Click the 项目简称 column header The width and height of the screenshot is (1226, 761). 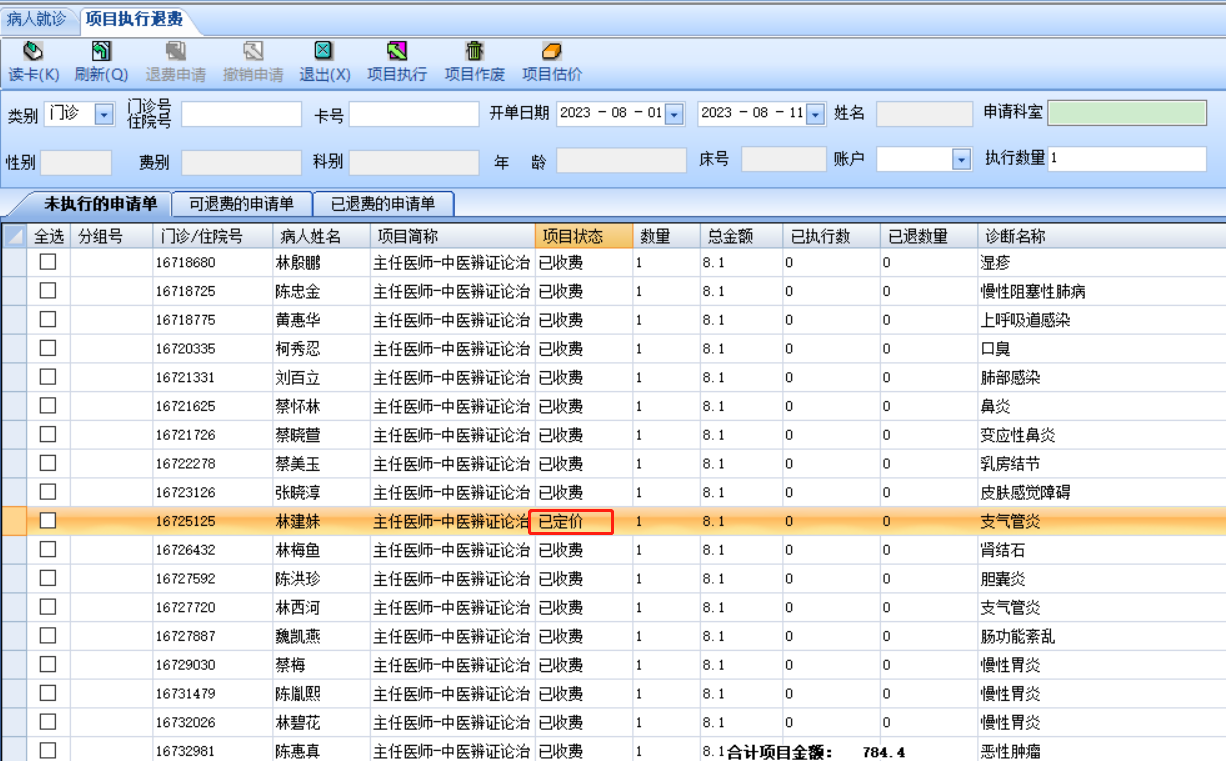[452, 236]
